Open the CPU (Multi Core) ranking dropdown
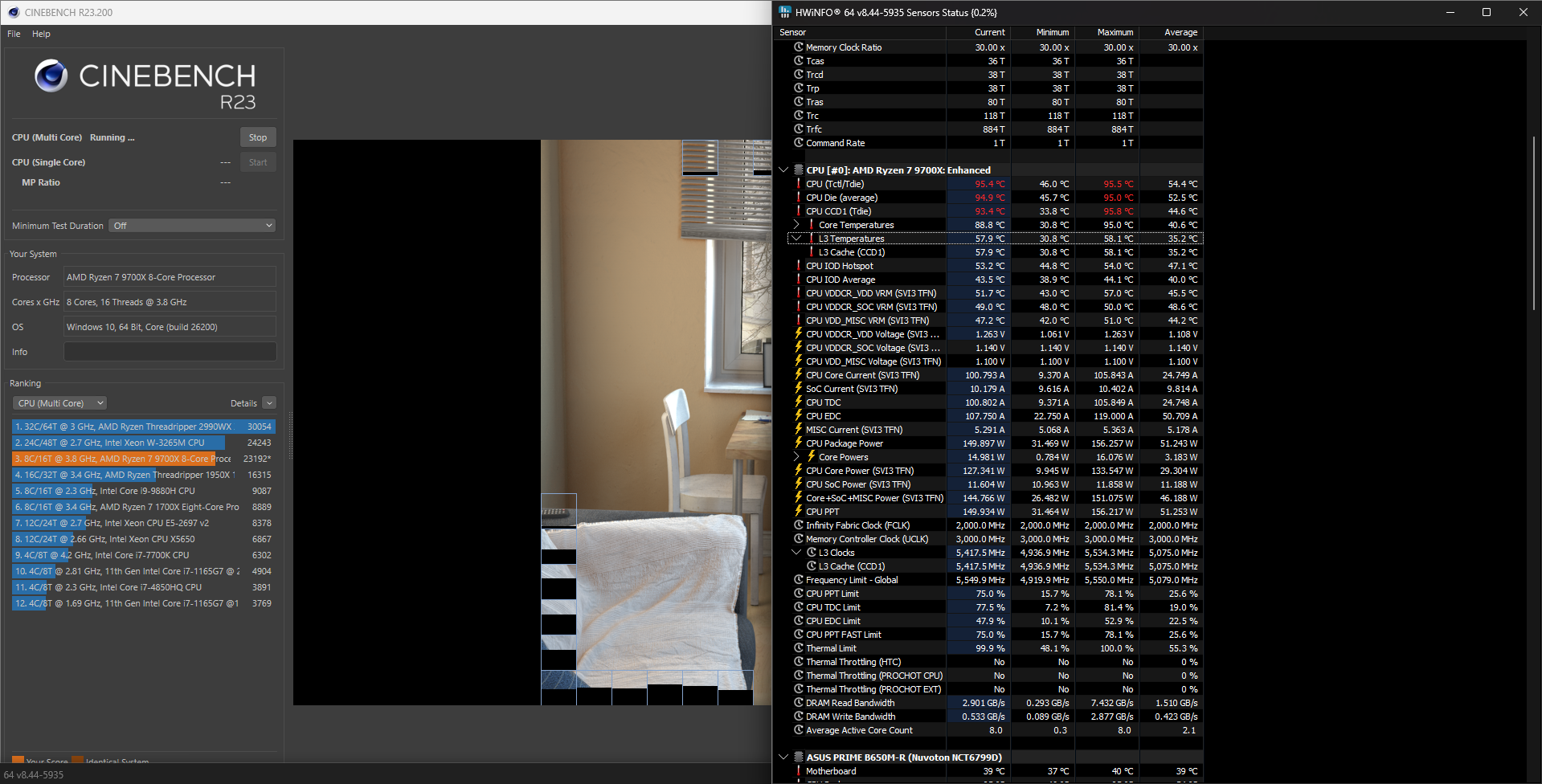The image size is (1542, 784). coord(60,403)
